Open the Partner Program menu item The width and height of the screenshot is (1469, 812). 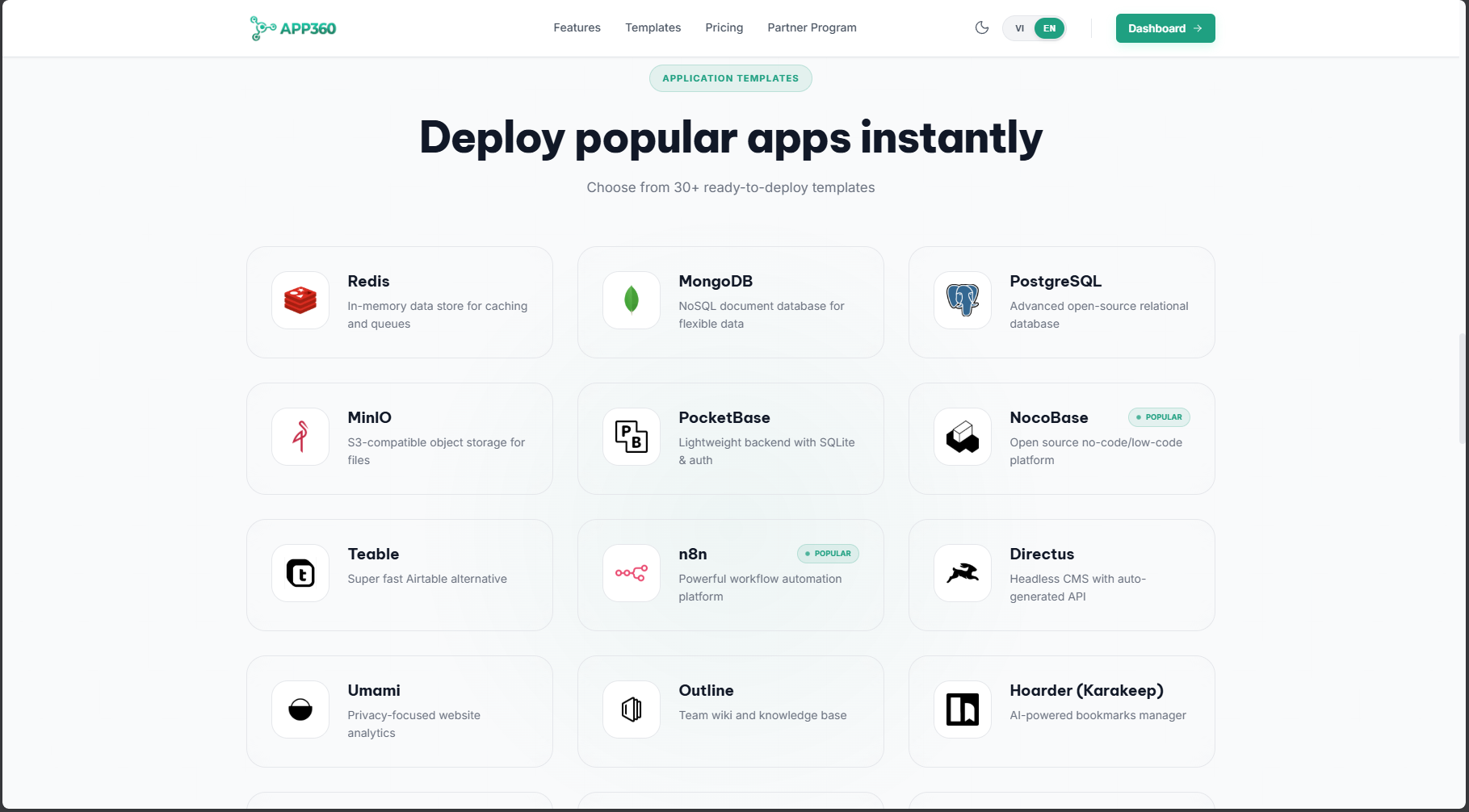(812, 27)
